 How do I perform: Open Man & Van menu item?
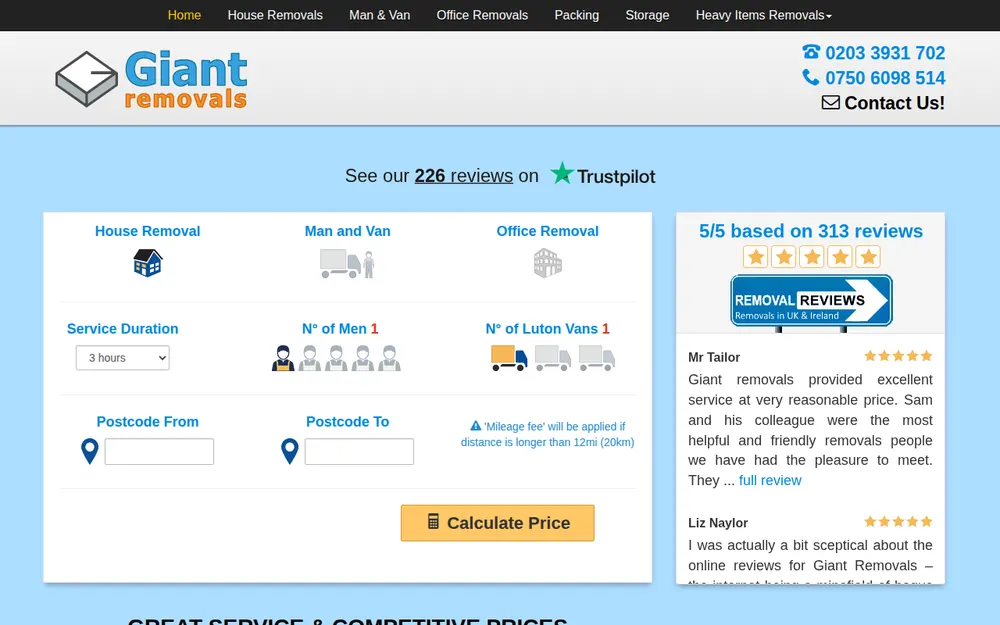pyautogui.click(x=379, y=15)
